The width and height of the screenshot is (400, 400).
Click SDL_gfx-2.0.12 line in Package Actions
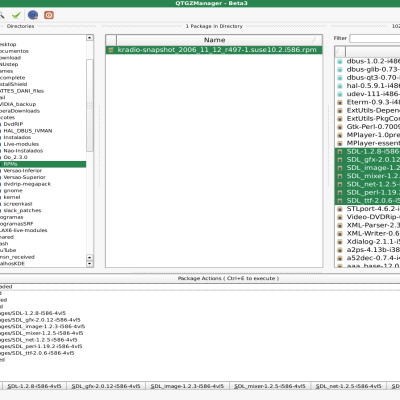[x=40, y=320]
